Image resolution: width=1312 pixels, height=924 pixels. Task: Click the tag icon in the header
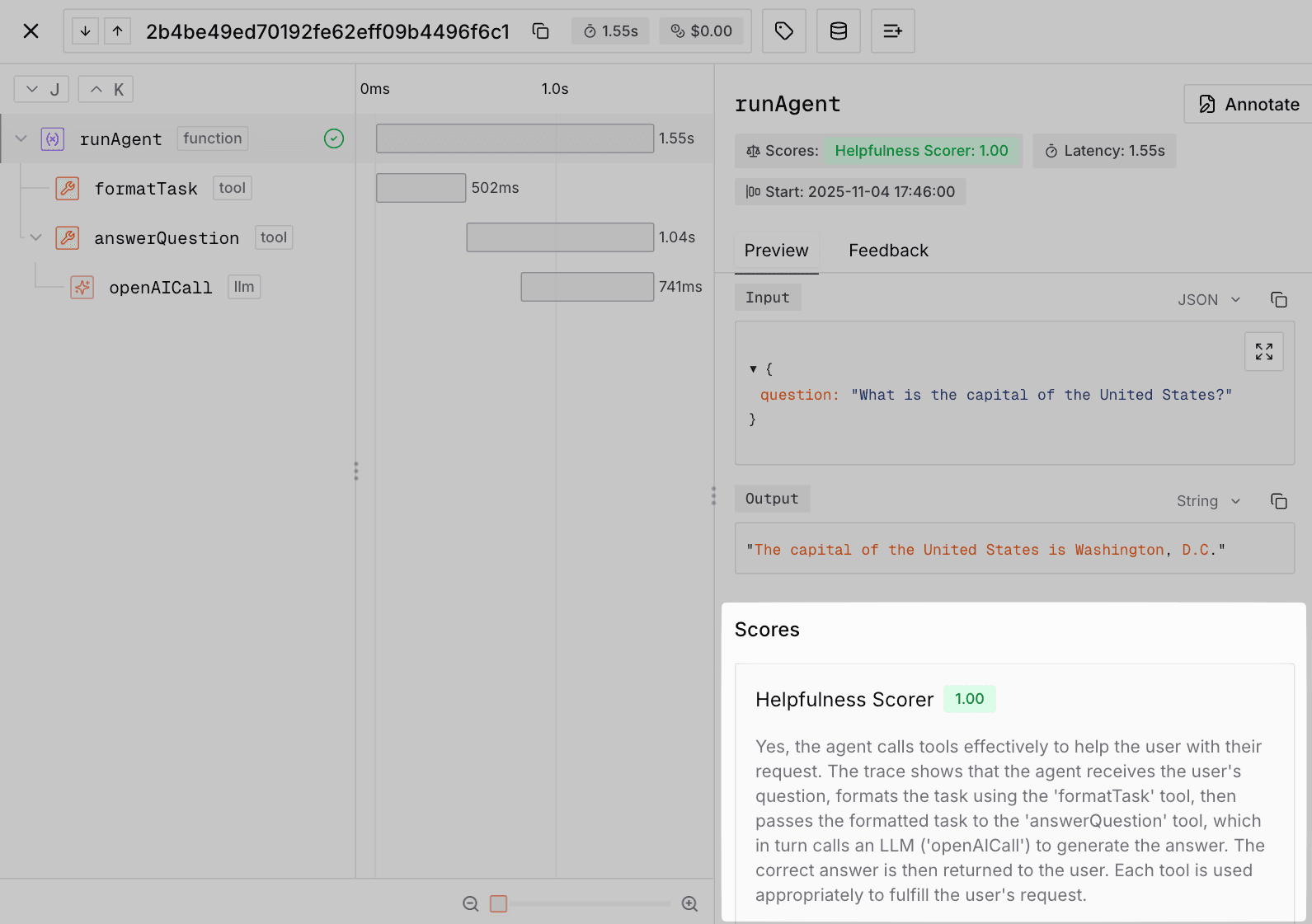[783, 31]
